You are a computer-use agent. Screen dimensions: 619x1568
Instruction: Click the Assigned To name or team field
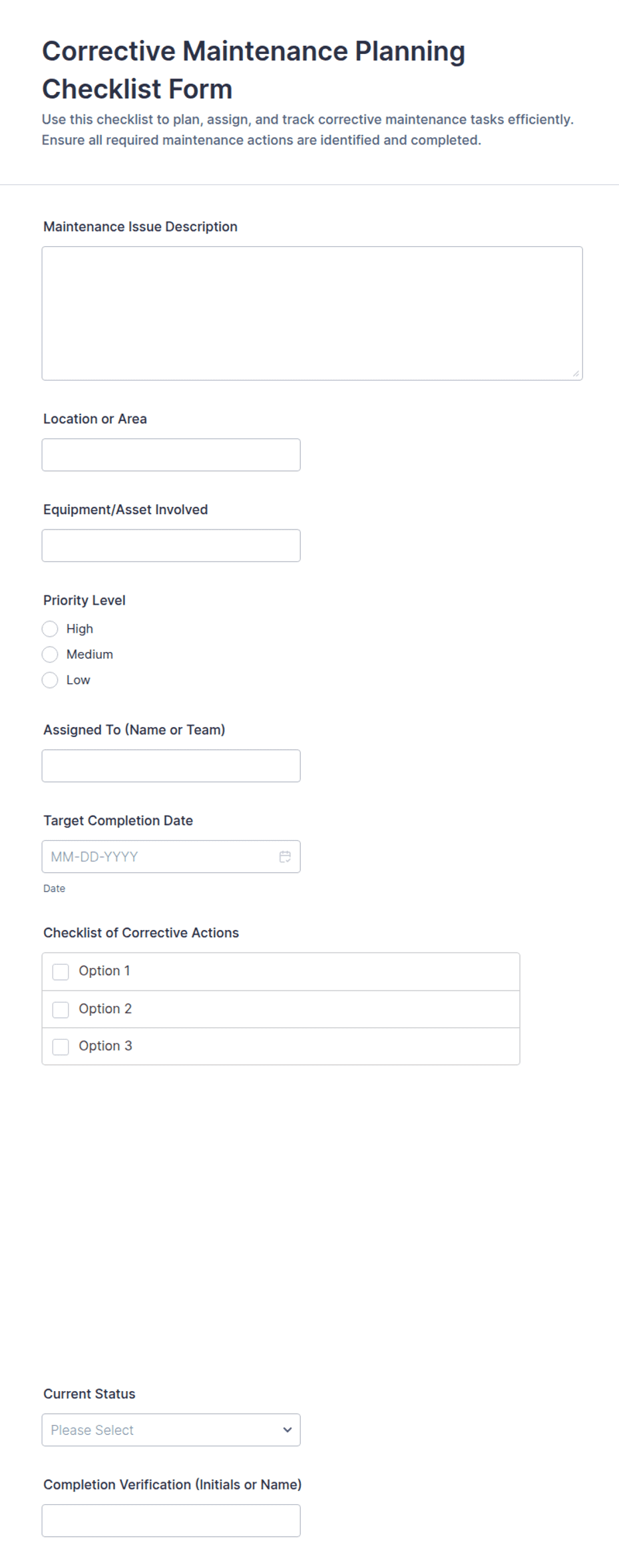click(x=171, y=766)
